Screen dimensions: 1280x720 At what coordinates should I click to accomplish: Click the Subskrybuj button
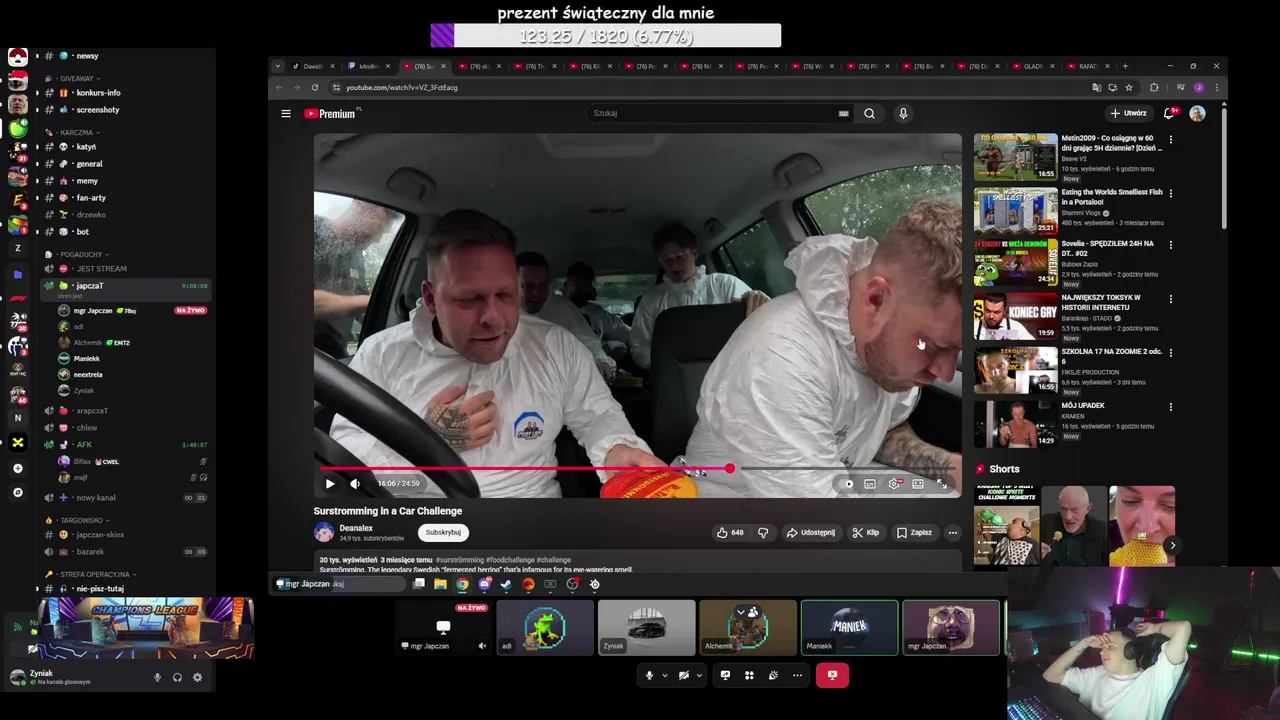click(443, 533)
